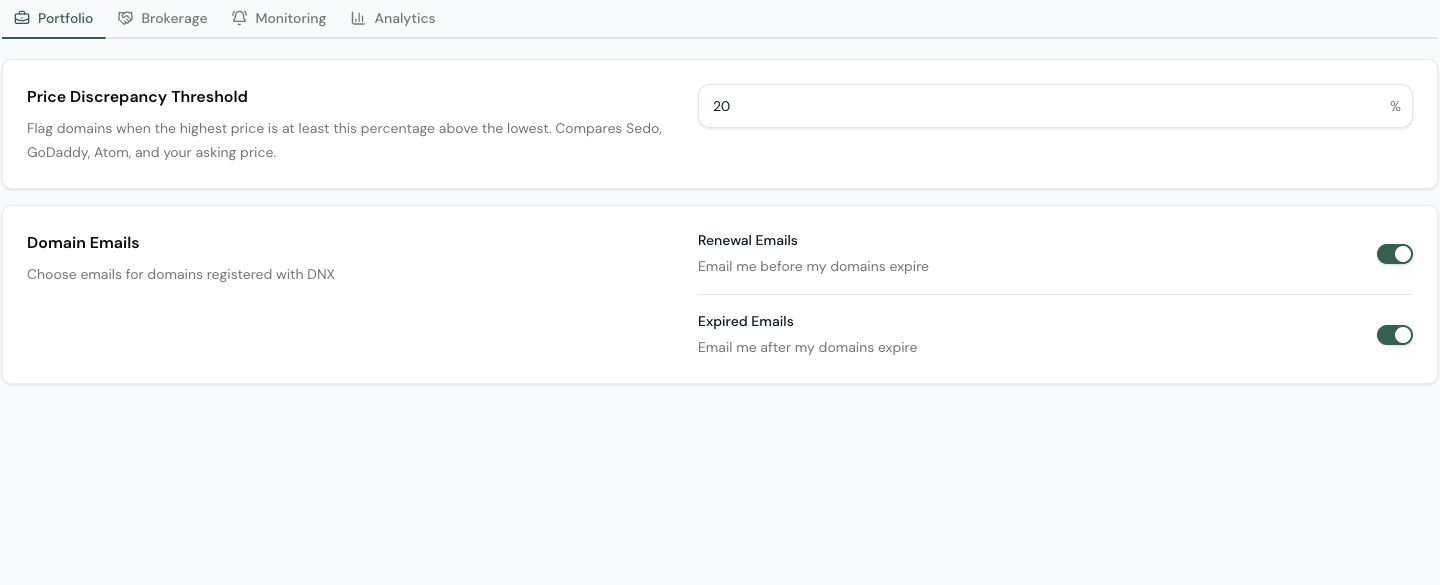Click 'Email me before my domains expire' text
1440x585 pixels.
[x=813, y=267]
